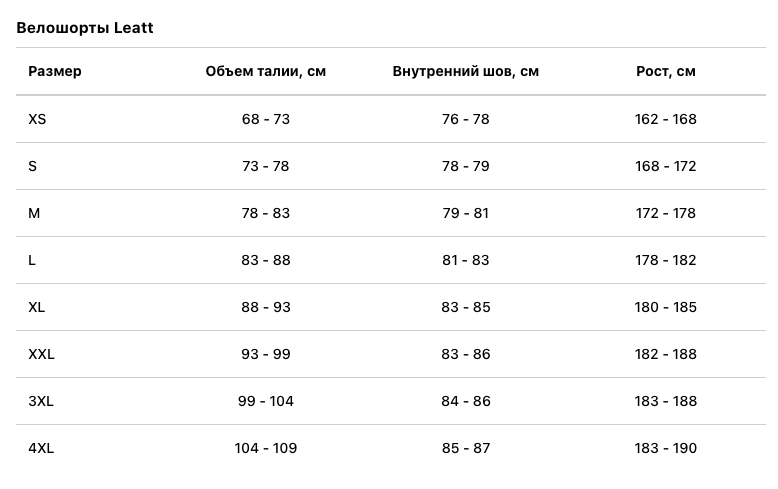Click the M size row label

[34, 213]
